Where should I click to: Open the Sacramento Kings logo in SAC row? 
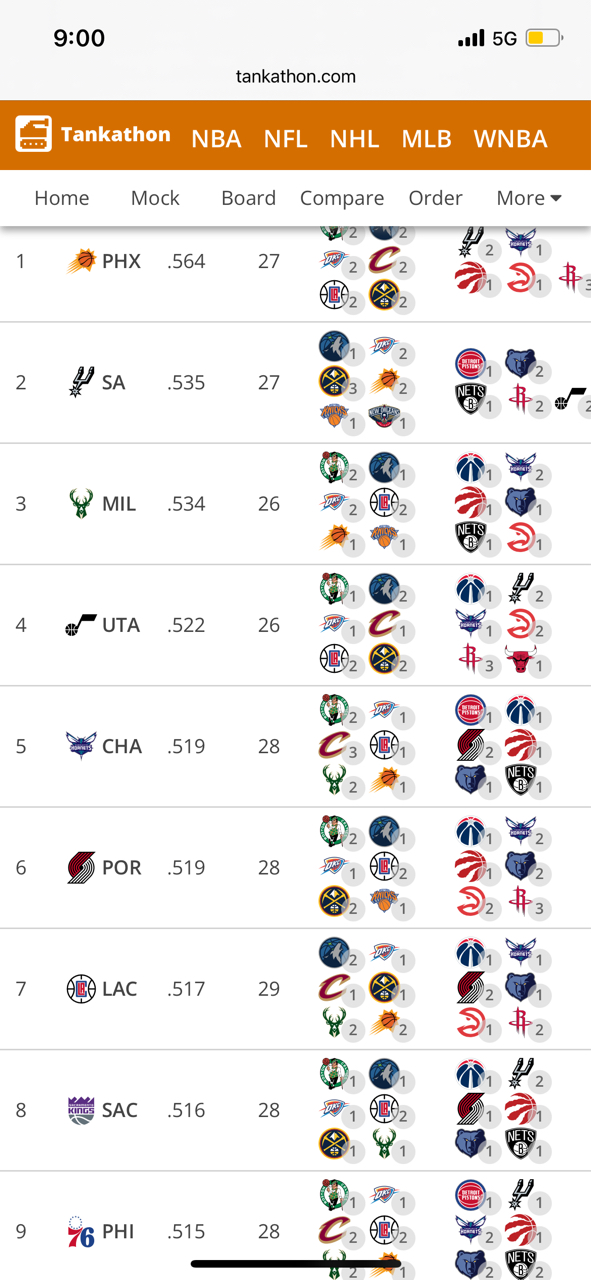tap(81, 1110)
